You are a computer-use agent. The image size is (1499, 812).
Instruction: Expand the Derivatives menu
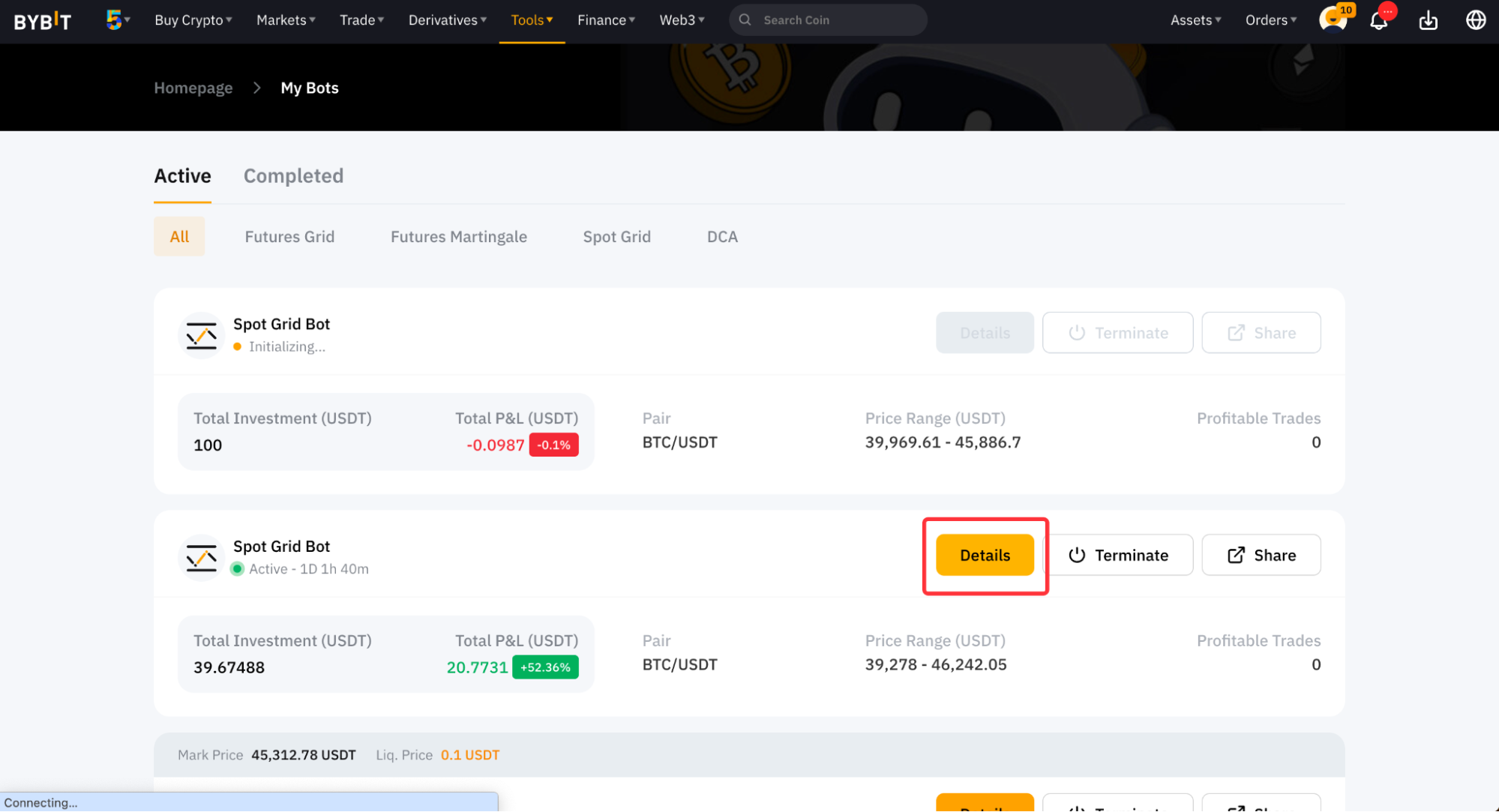point(447,20)
